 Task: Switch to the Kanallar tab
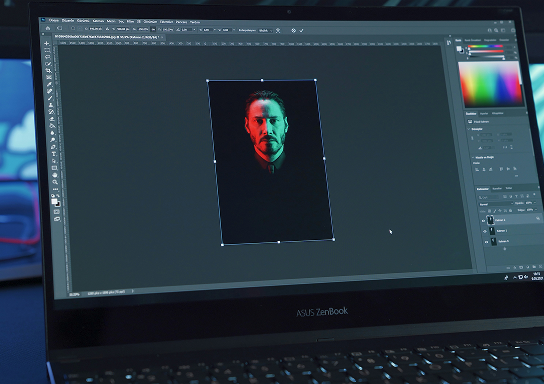point(497,188)
